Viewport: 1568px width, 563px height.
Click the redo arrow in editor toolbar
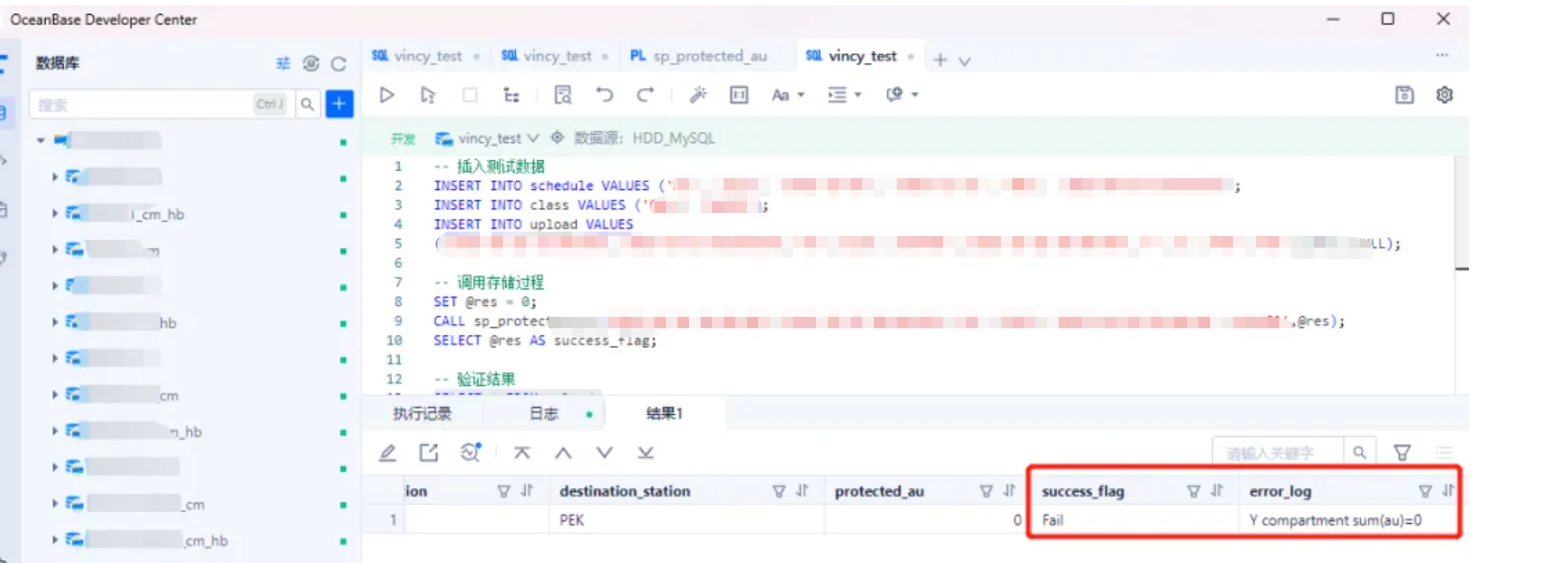645,96
